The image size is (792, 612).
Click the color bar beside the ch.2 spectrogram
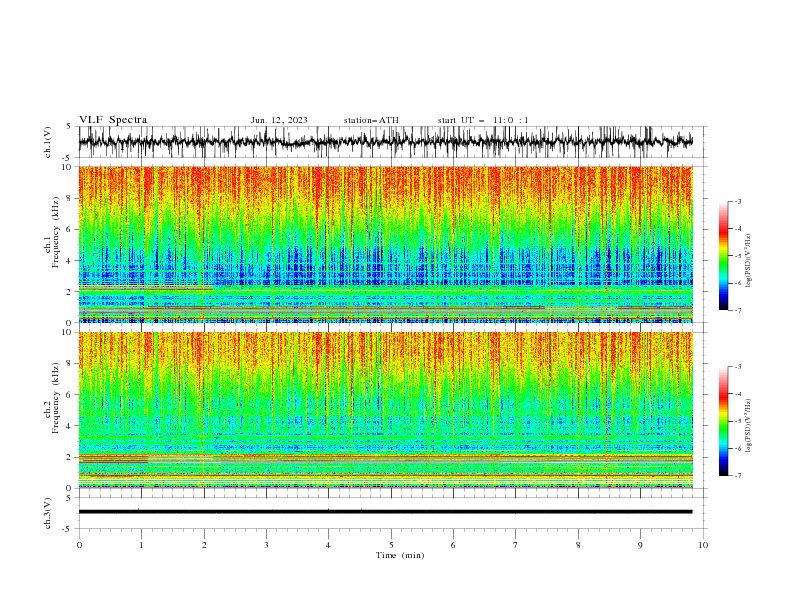(723, 421)
